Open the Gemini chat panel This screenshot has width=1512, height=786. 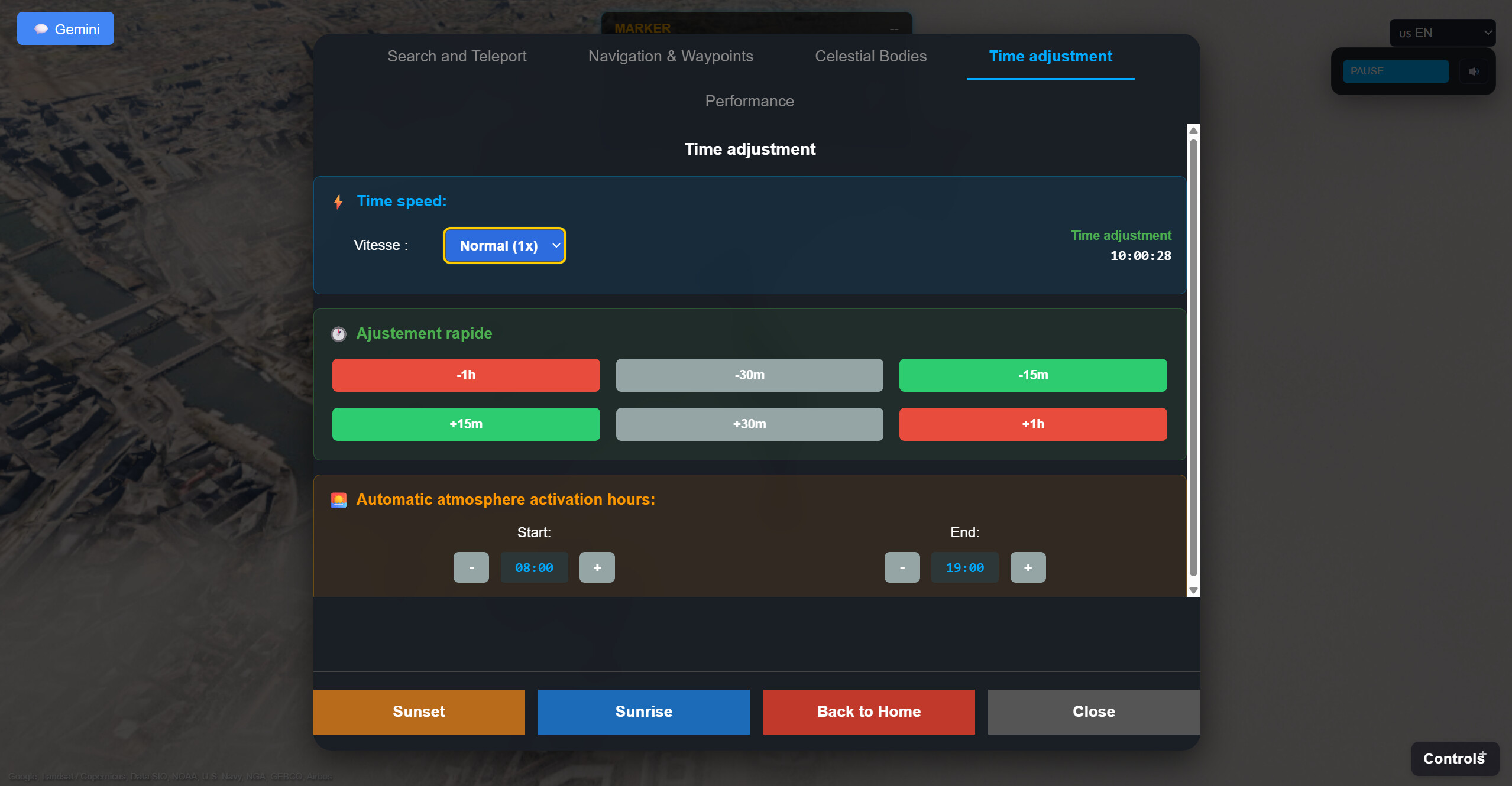pos(65,28)
